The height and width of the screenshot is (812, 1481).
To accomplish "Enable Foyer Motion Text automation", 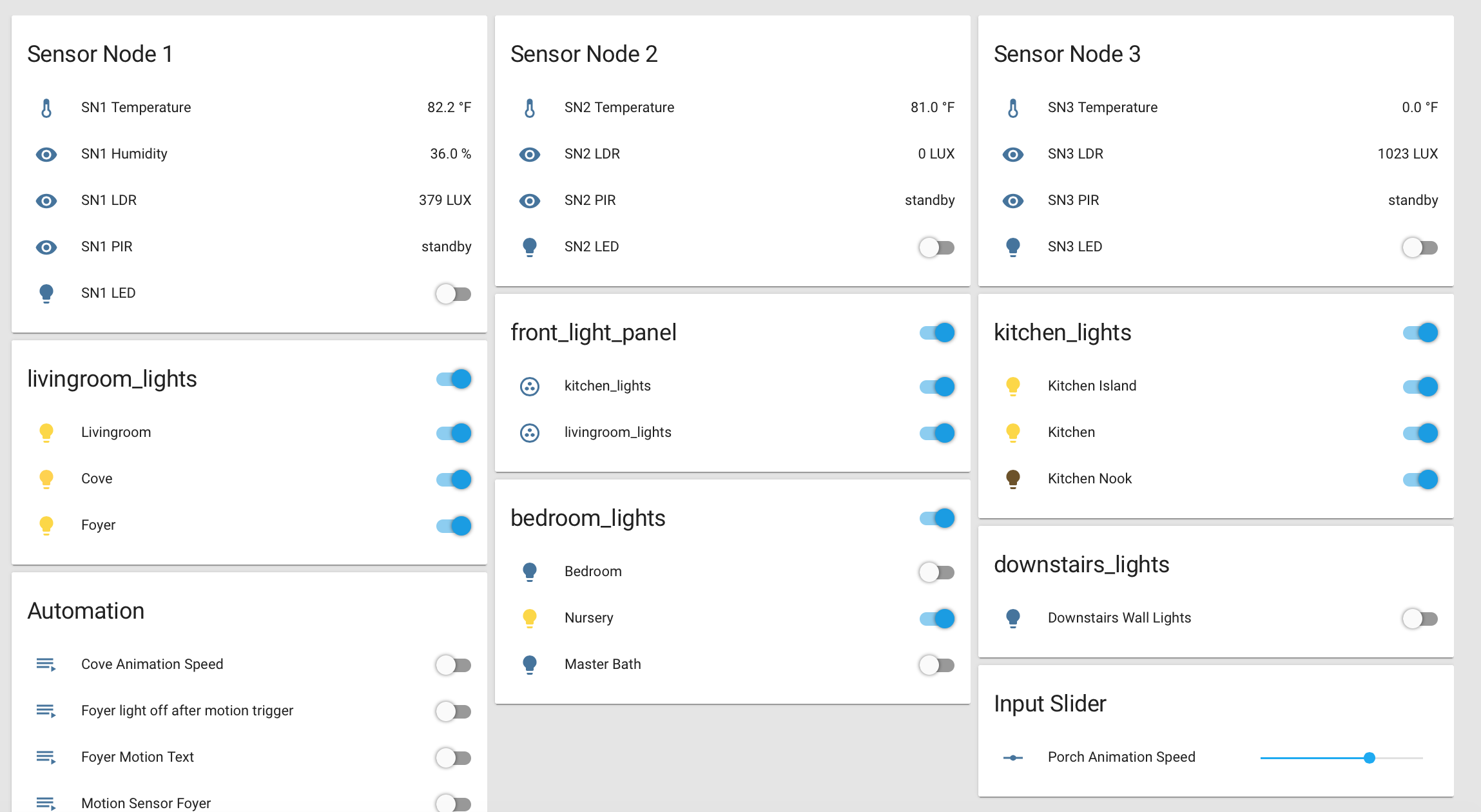I will pos(454,758).
